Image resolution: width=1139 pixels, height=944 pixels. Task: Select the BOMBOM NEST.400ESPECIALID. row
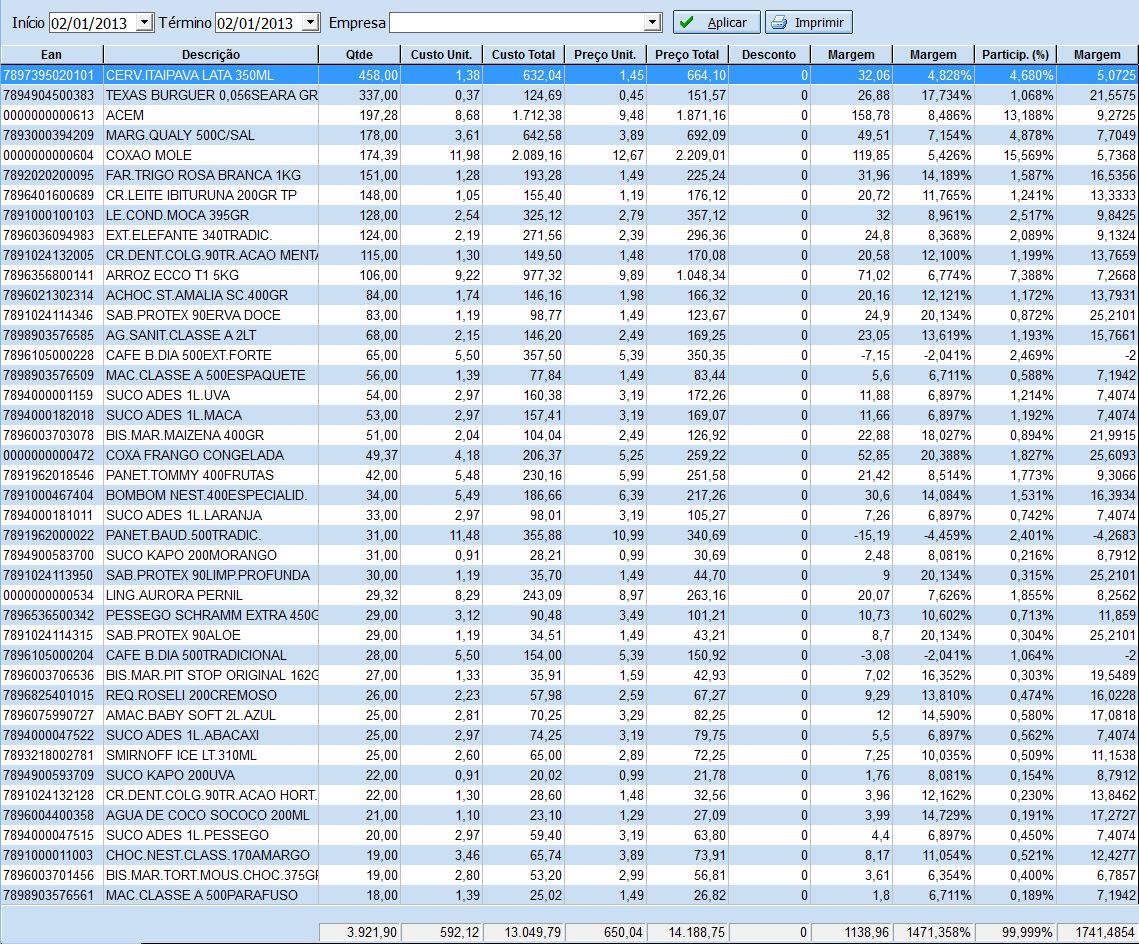(x=570, y=495)
